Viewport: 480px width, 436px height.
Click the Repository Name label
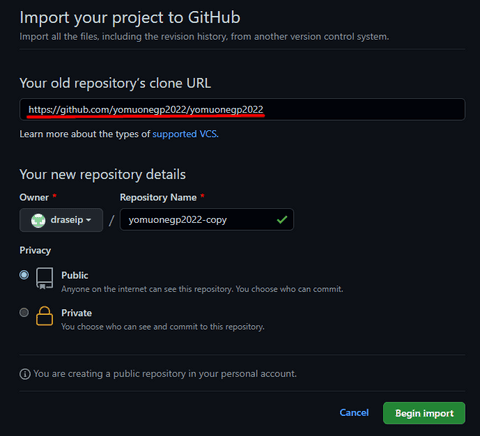(x=158, y=197)
